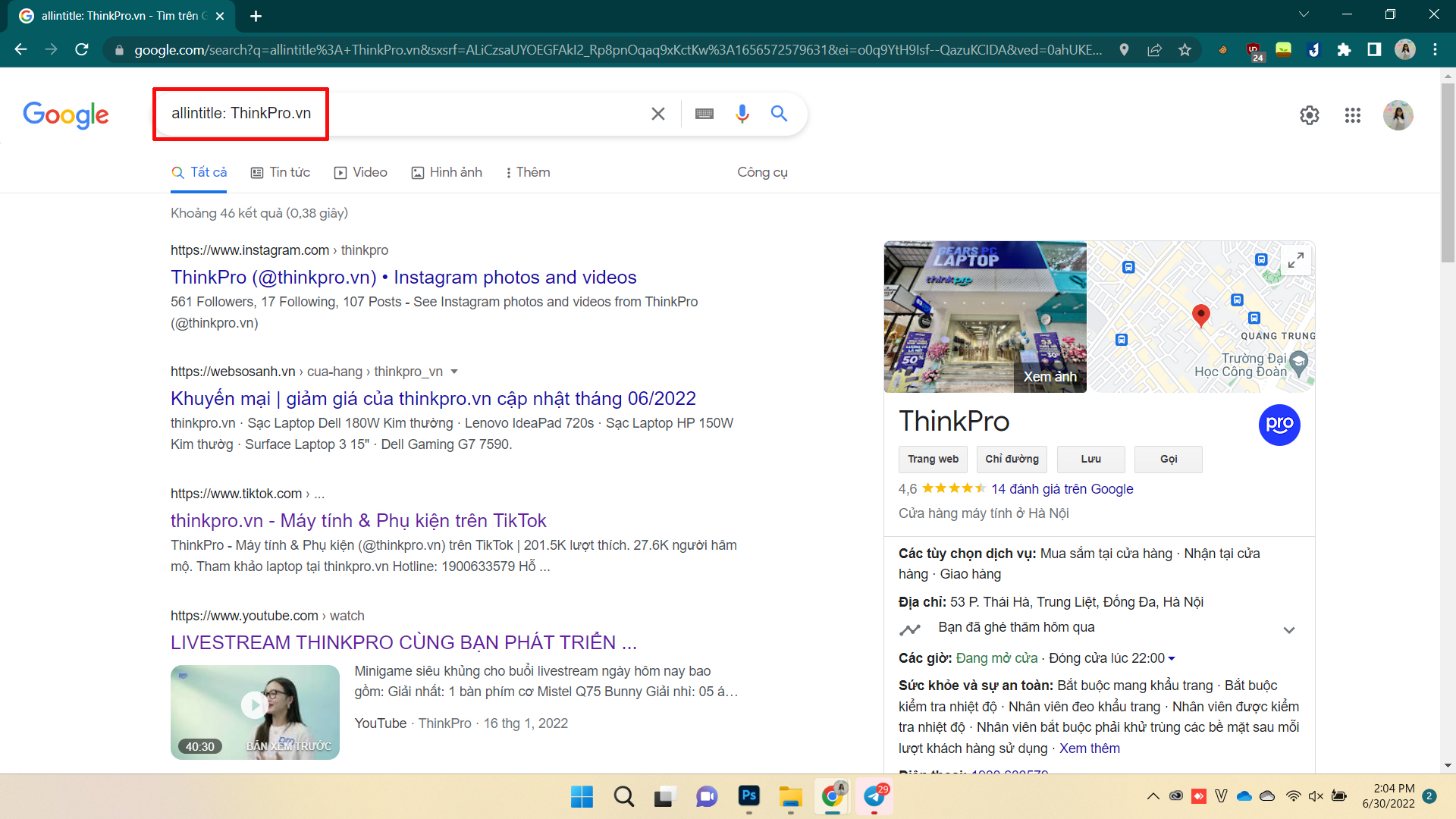Bookmark this page with the star icon
Viewport: 1456px width, 819px height.
pos(1185,49)
